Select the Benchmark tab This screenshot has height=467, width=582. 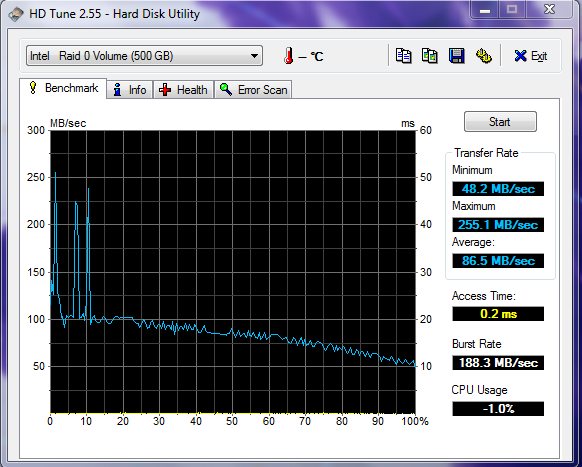(x=63, y=88)
